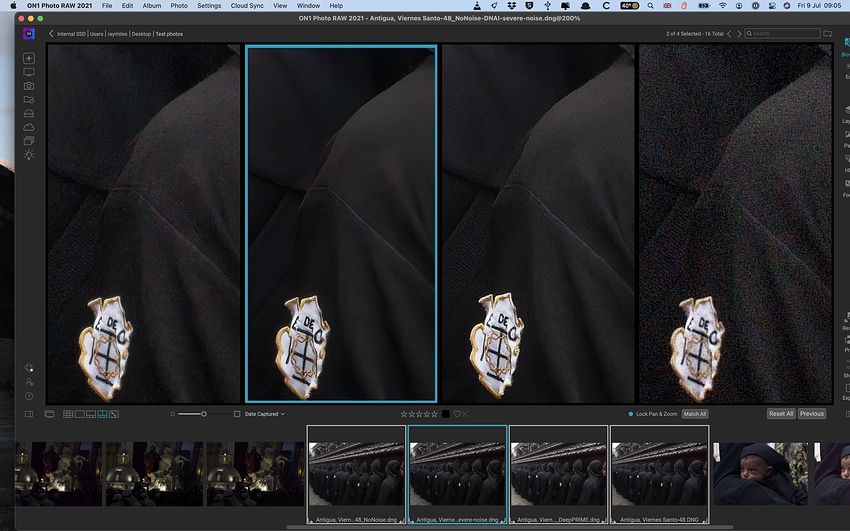The height and width of the screenshot is (531, 850).
Task: Select the DeepPRIME.dng filmstrip thumbnail
Action: coord(558,472)
